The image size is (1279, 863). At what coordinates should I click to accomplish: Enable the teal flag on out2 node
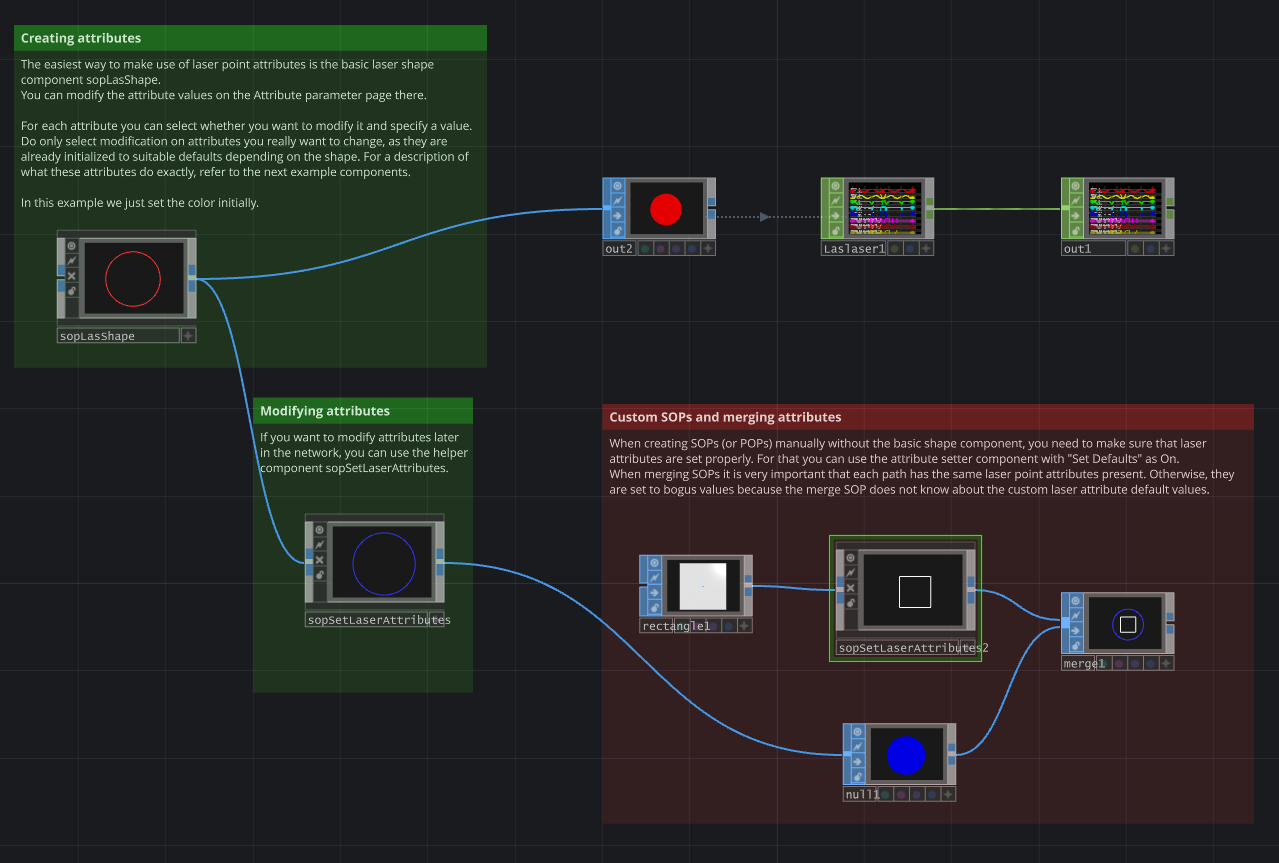645,249
